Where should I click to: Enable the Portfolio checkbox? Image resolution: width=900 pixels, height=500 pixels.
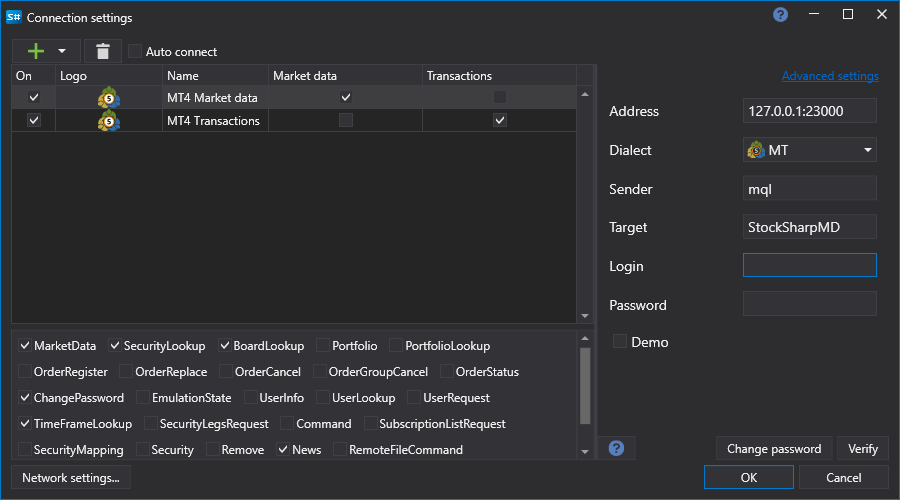(x=323, y=346)
